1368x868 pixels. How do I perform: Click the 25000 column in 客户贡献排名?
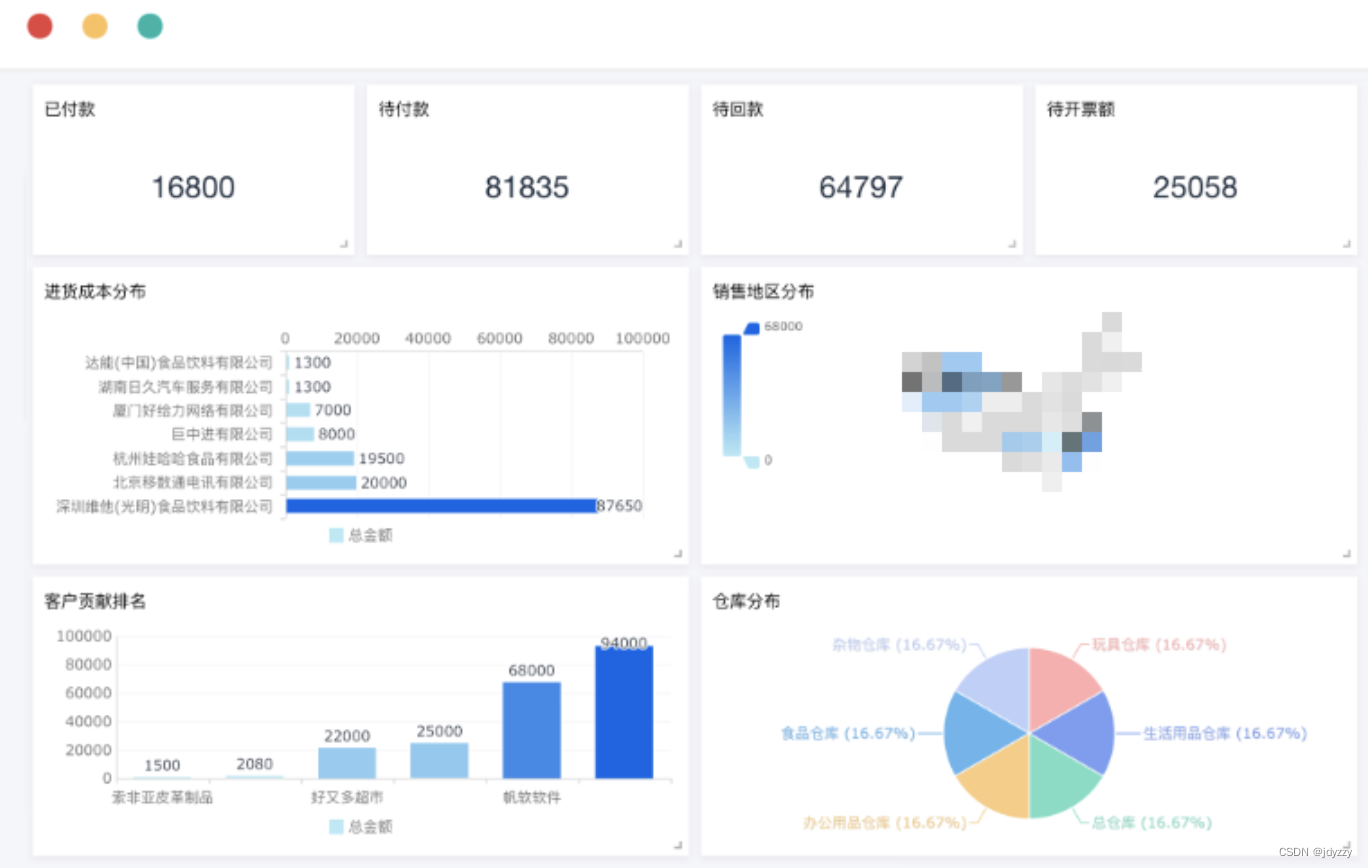click(439, 760)
